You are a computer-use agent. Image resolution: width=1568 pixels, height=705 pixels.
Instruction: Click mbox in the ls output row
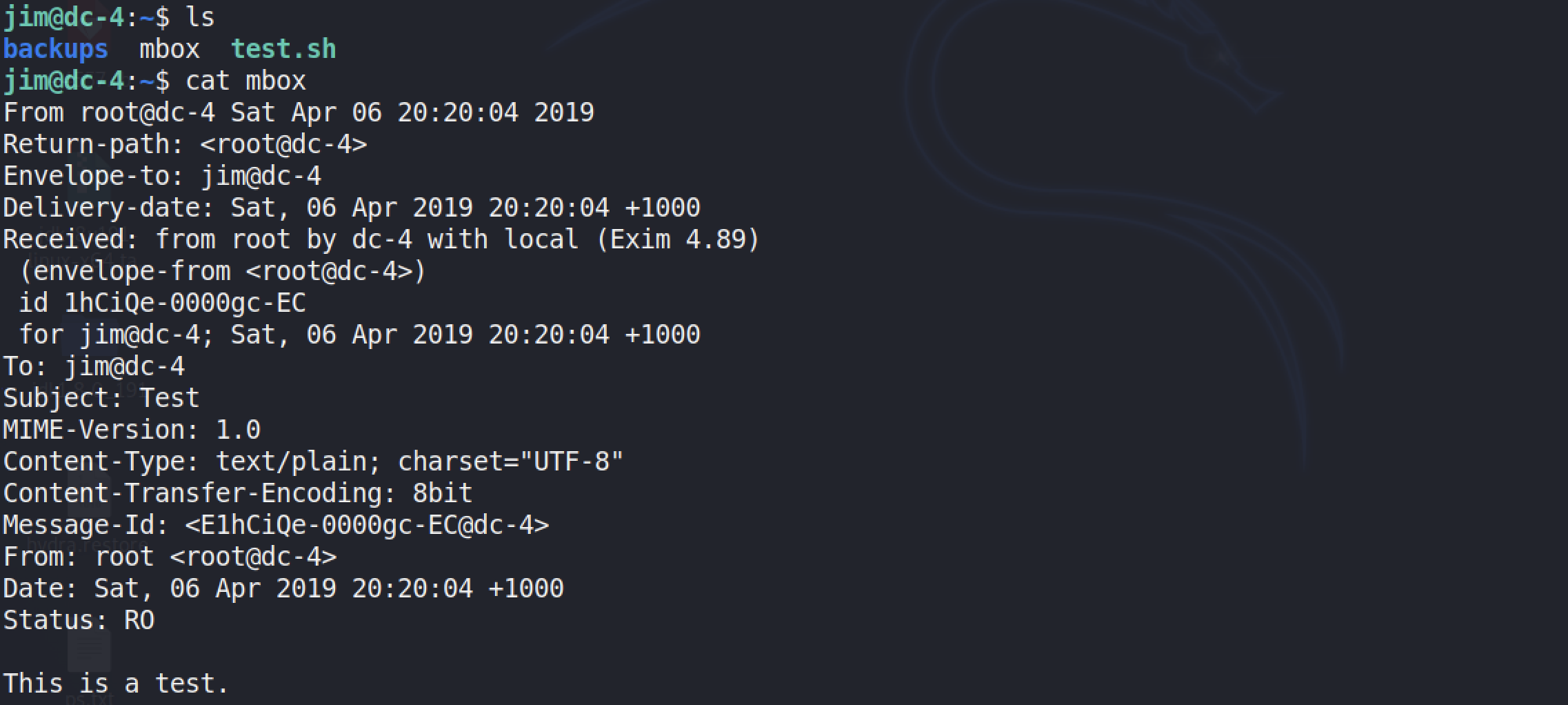170,49
